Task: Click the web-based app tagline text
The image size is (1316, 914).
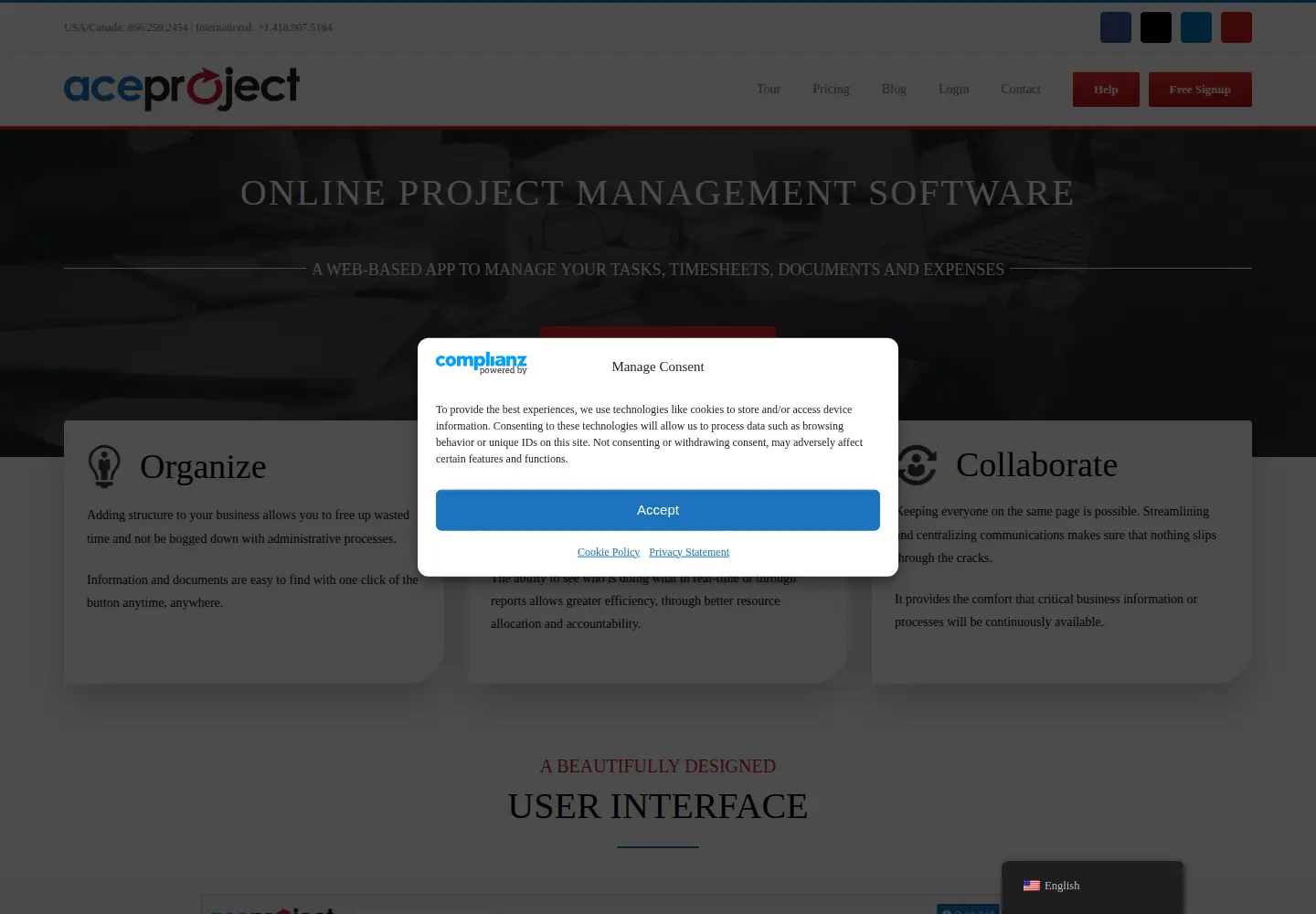Action: pyautogui.click(x=658, y=270)
